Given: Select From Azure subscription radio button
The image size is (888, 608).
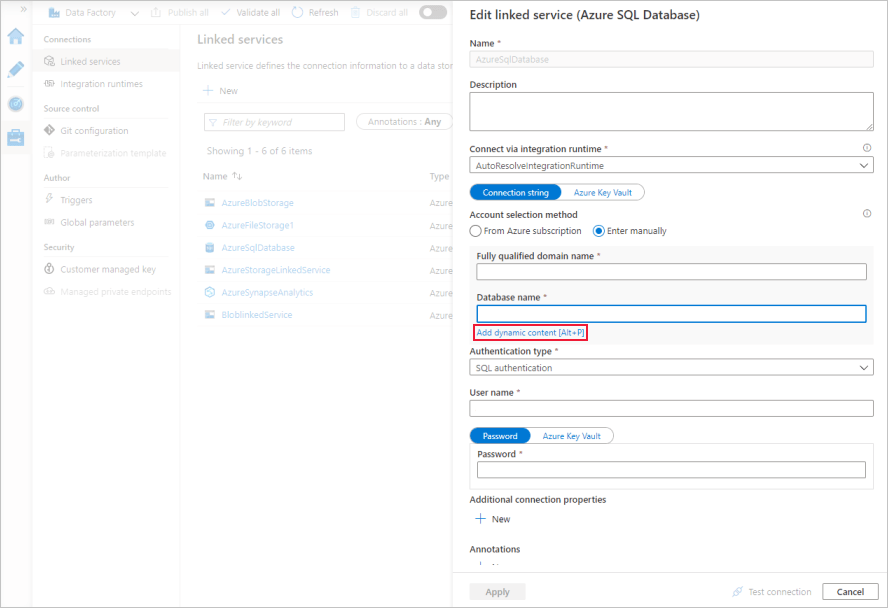Looking at the screenshot, I should (x=476, y=231).
